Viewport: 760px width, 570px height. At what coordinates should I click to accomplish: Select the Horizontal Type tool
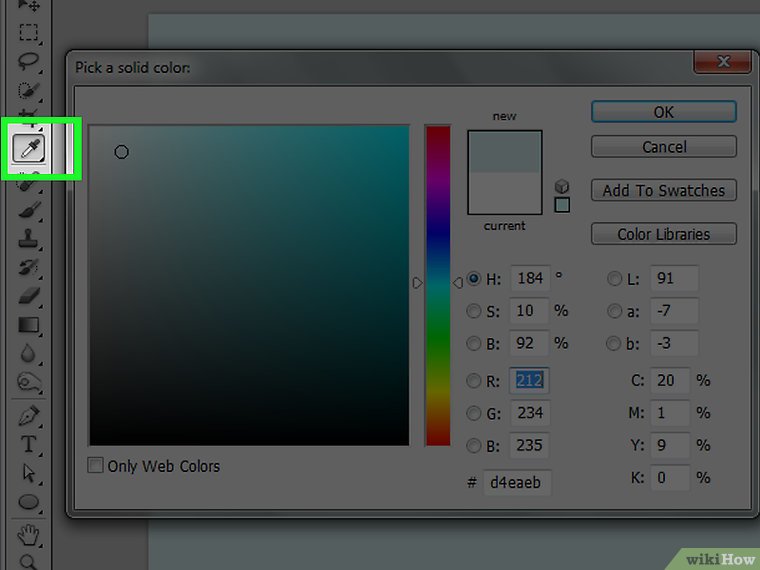click(28, 444)
